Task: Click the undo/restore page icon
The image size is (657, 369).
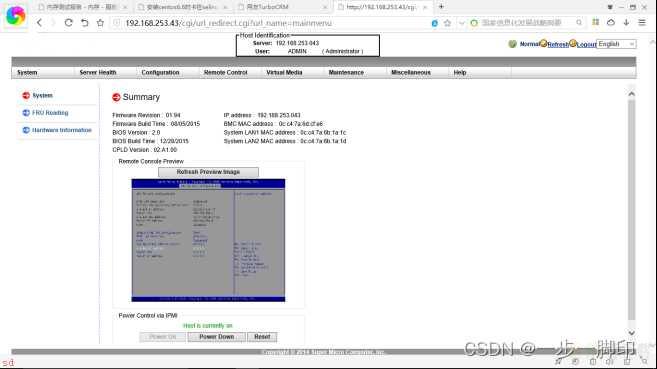Action: tap(85, 23)
